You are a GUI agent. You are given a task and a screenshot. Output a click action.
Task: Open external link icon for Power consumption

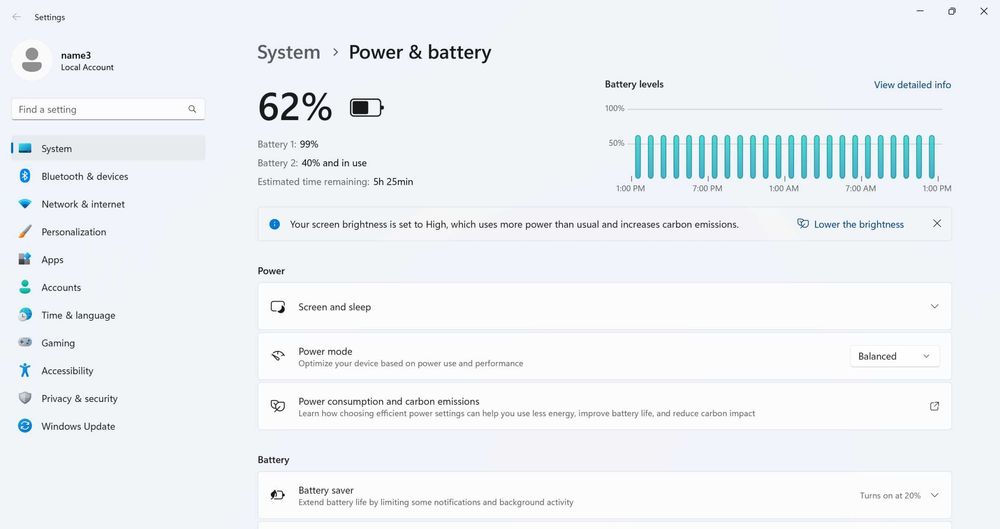pyautogui.click(x=934, y=406)
